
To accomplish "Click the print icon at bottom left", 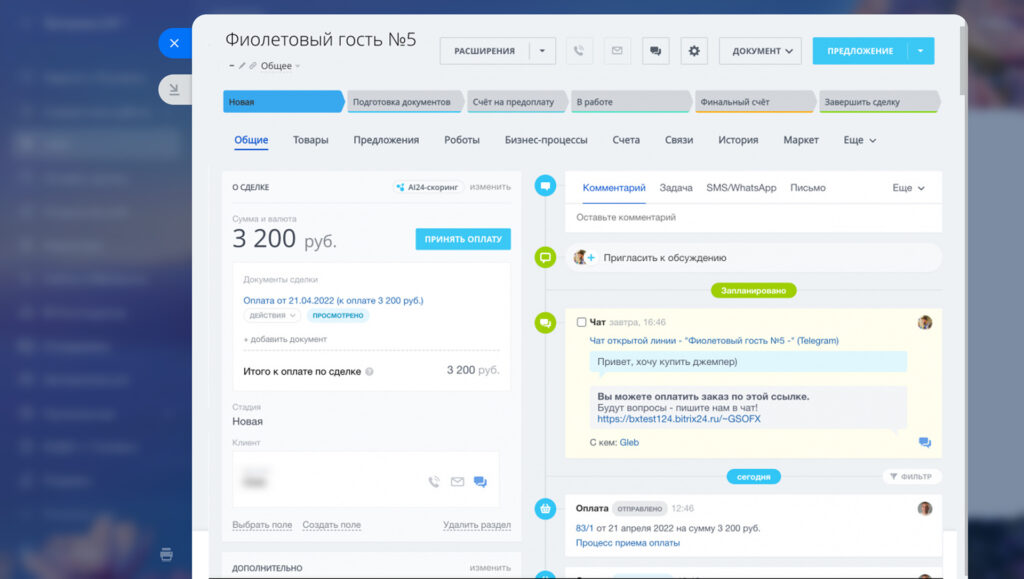I will tap(167, 554).
